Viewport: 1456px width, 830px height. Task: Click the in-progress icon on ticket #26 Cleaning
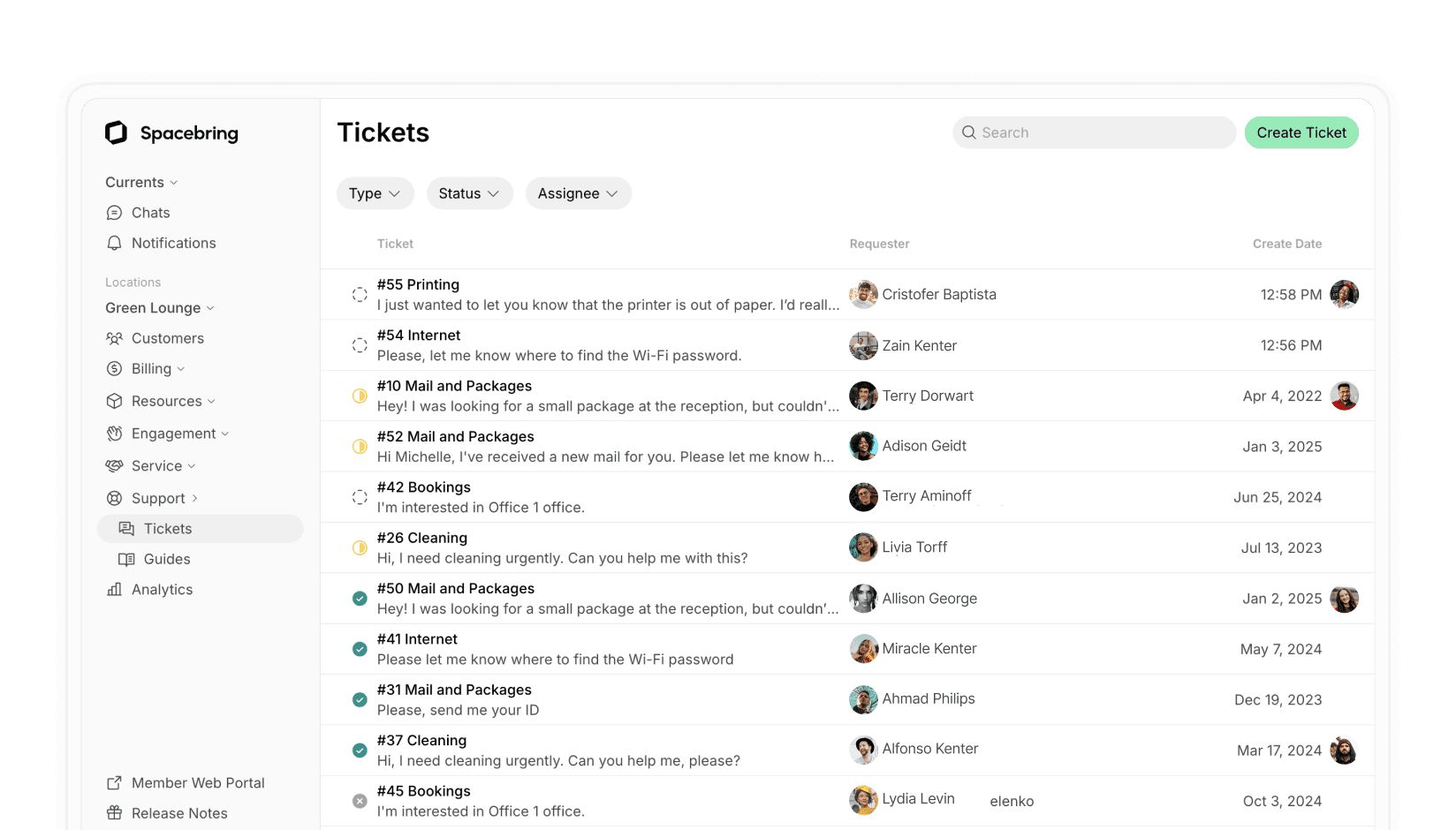pos(360,547)
